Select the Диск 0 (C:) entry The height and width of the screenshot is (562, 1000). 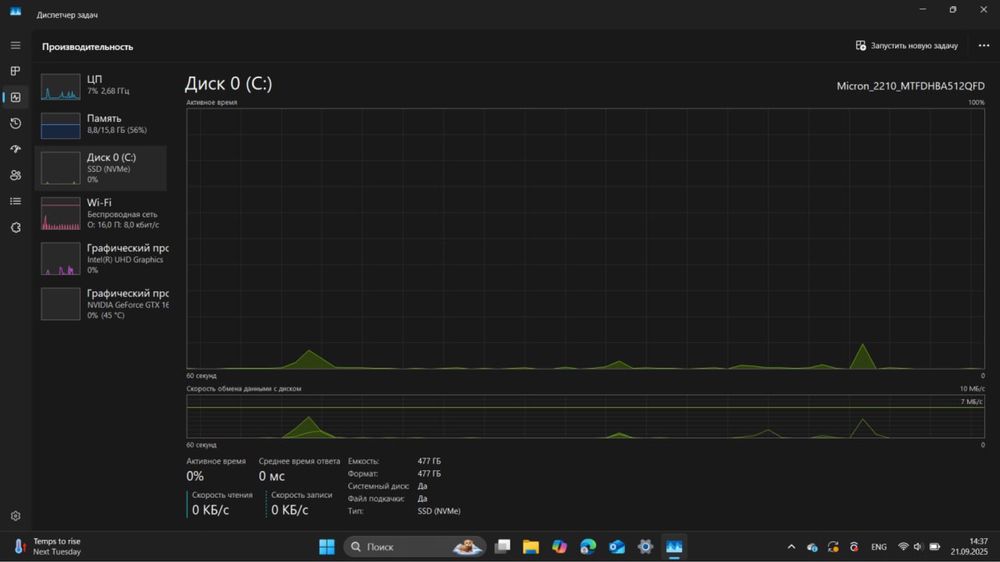pyautogui.click(x=101, y=168)
